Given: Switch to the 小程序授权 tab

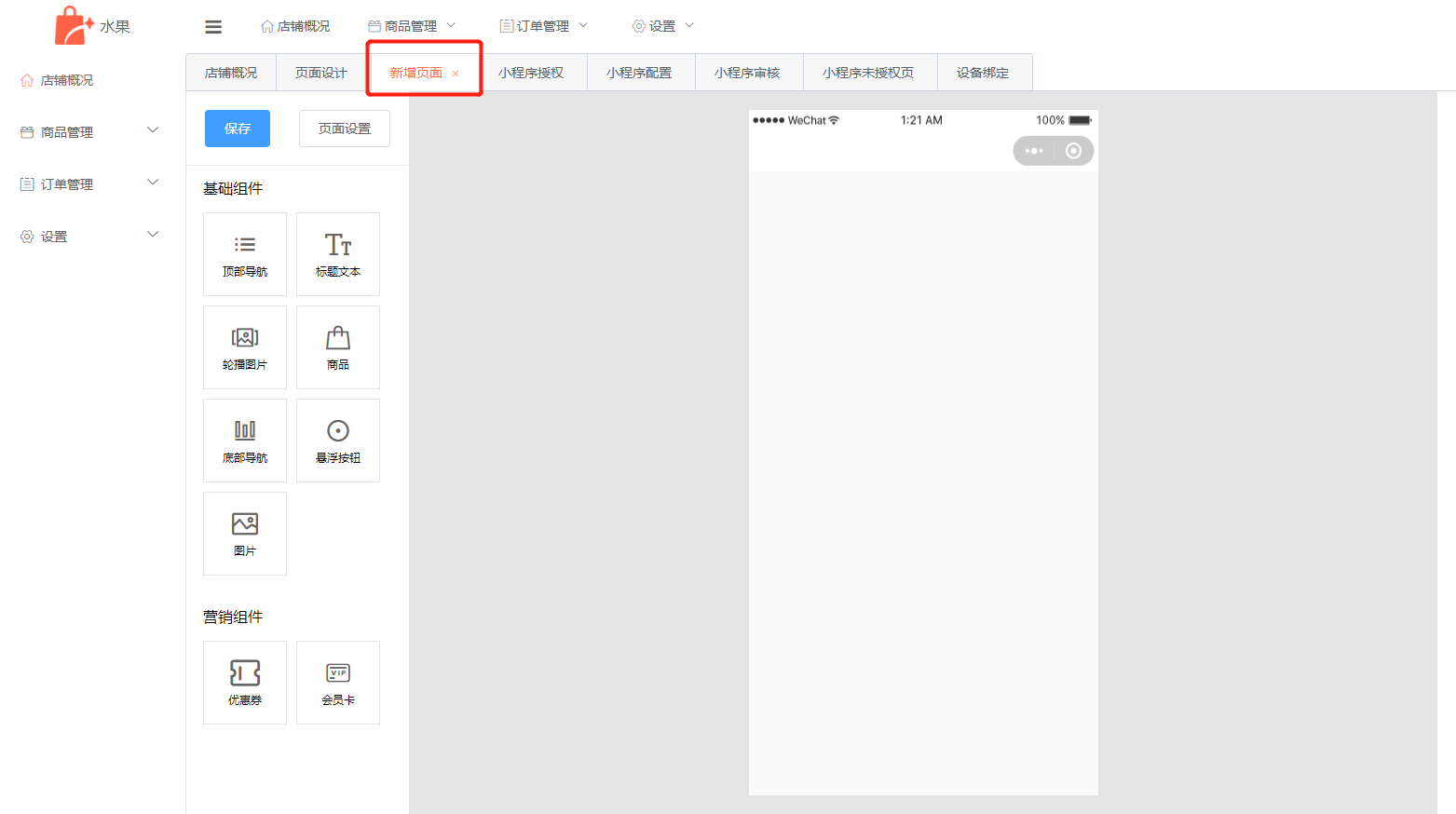Looking at the screenshot, I should 531,73.
